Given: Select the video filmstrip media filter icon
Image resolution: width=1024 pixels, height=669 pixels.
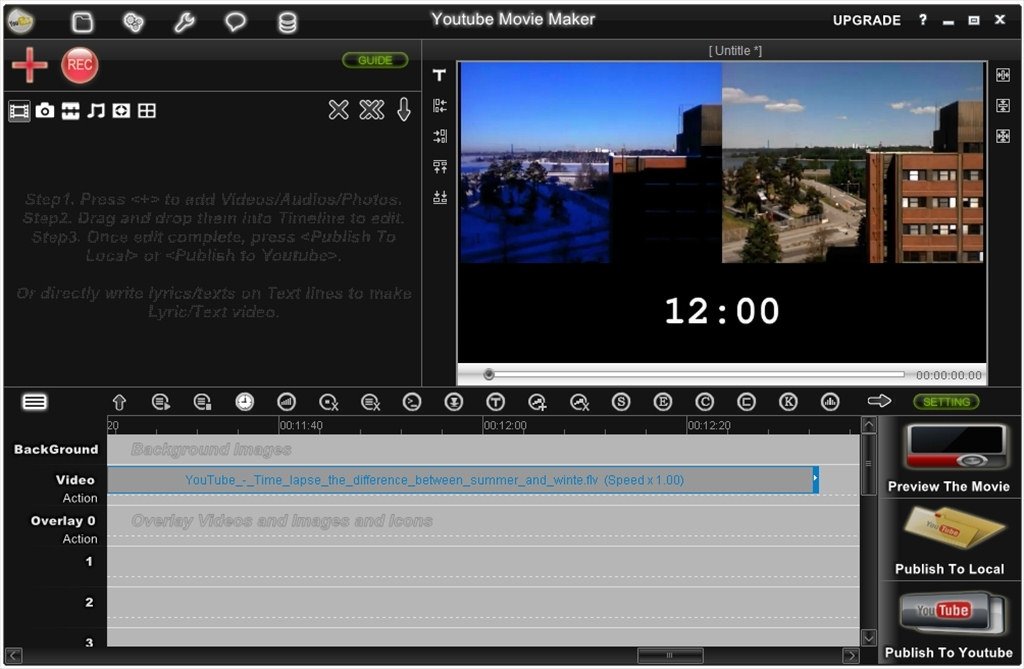Looking at the screenshot, I should pyautogui.click(x=19, y=111).
